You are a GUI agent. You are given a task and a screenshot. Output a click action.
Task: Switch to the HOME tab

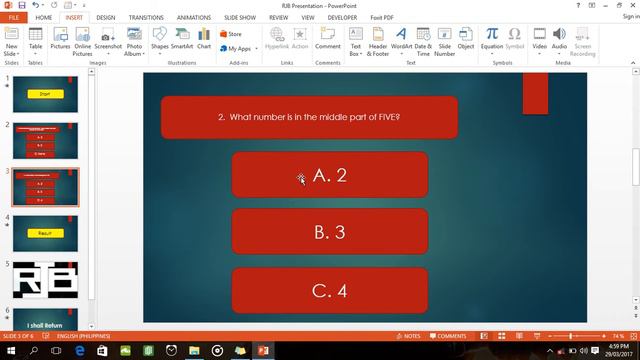[44, 18]
